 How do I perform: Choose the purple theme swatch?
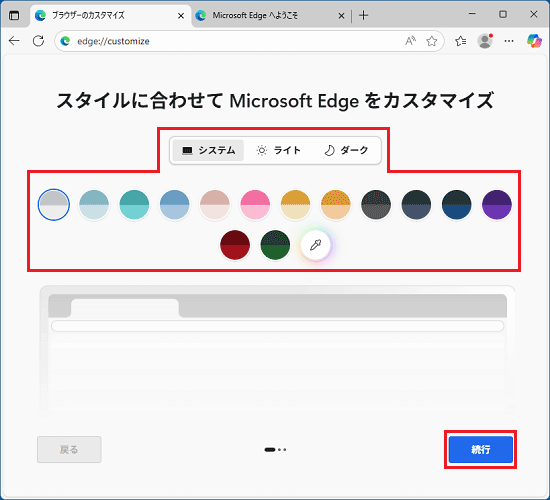click(497, 205)
